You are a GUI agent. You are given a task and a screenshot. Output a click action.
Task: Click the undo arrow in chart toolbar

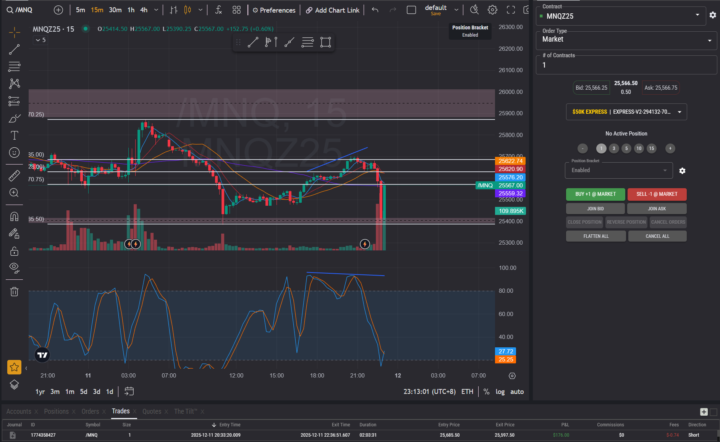(375, 10)
